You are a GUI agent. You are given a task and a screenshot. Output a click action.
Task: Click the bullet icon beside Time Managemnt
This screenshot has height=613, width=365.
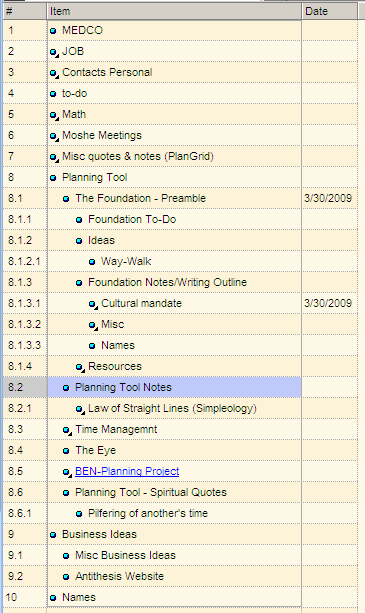click(67, 430)
